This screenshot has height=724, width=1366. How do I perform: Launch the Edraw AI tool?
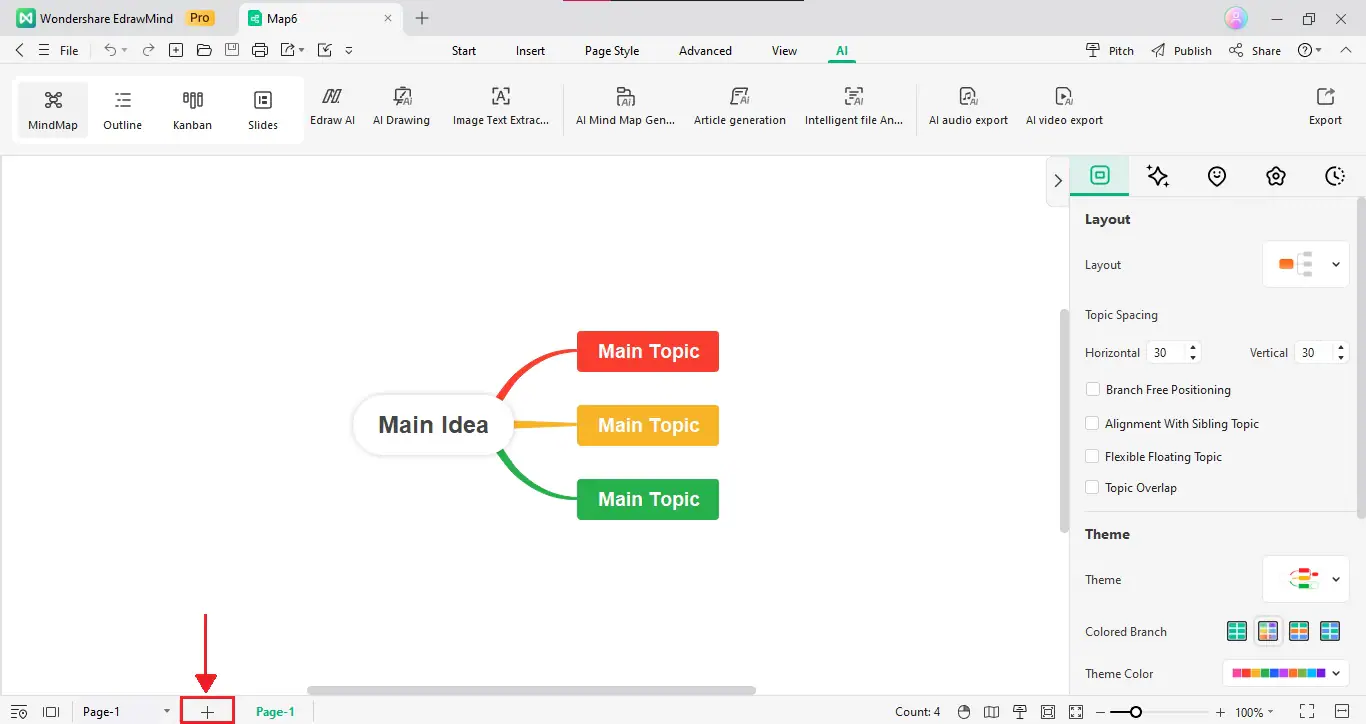tap(332, 106)
